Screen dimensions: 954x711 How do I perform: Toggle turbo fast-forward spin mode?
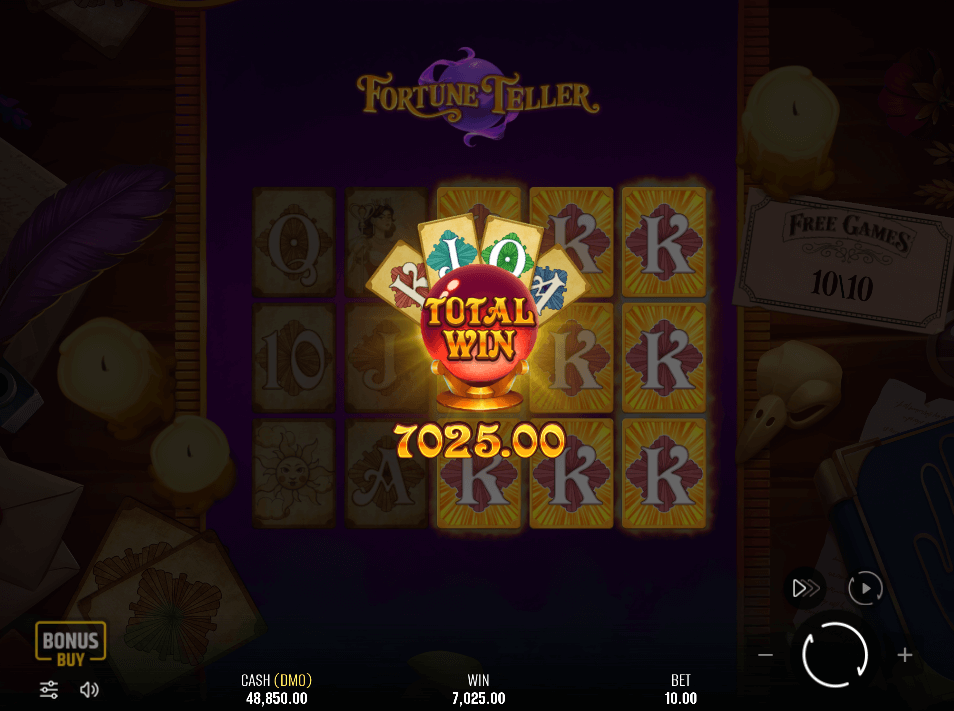coord(806,588)
